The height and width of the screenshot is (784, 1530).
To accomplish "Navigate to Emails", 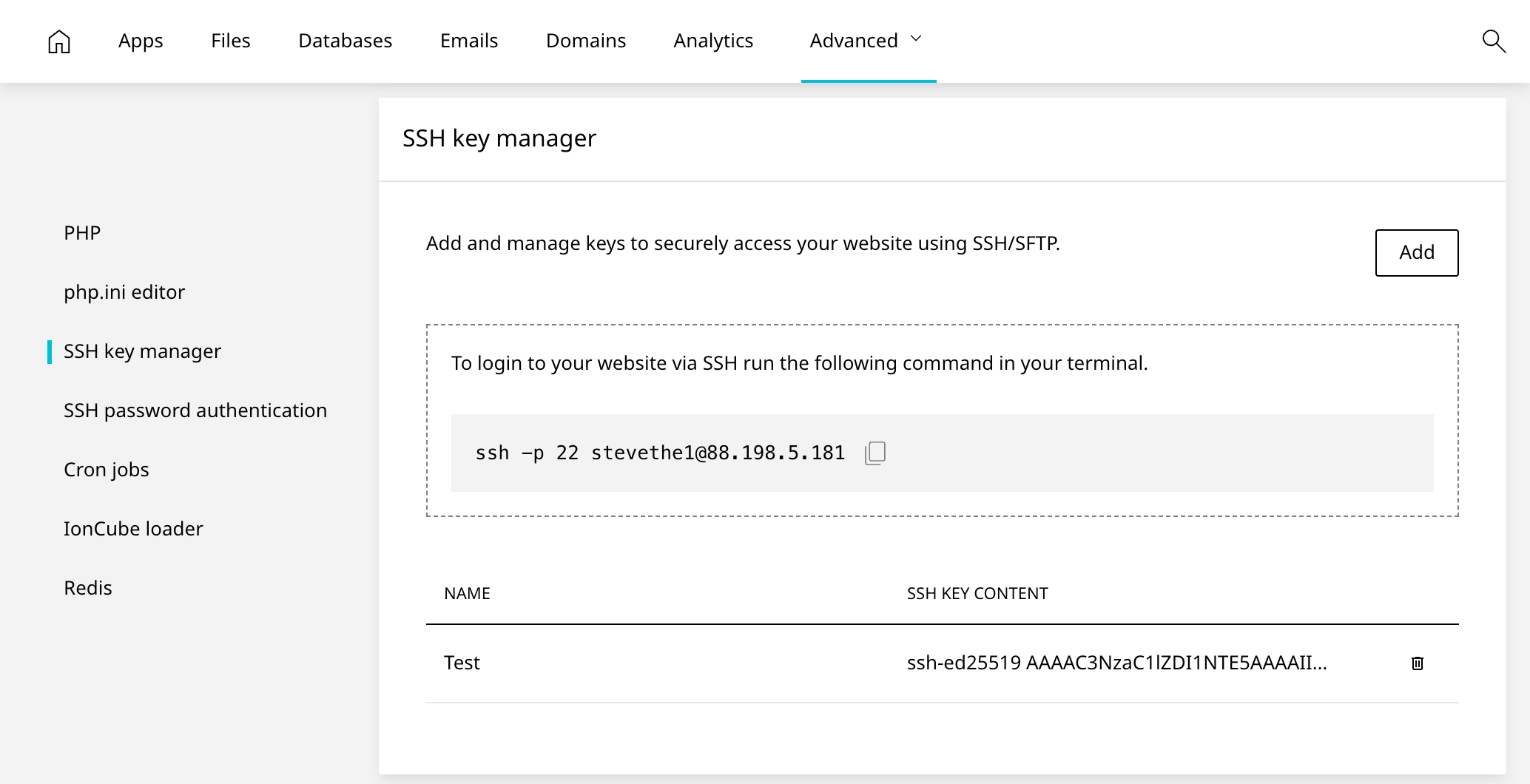I will pos(468,41).
